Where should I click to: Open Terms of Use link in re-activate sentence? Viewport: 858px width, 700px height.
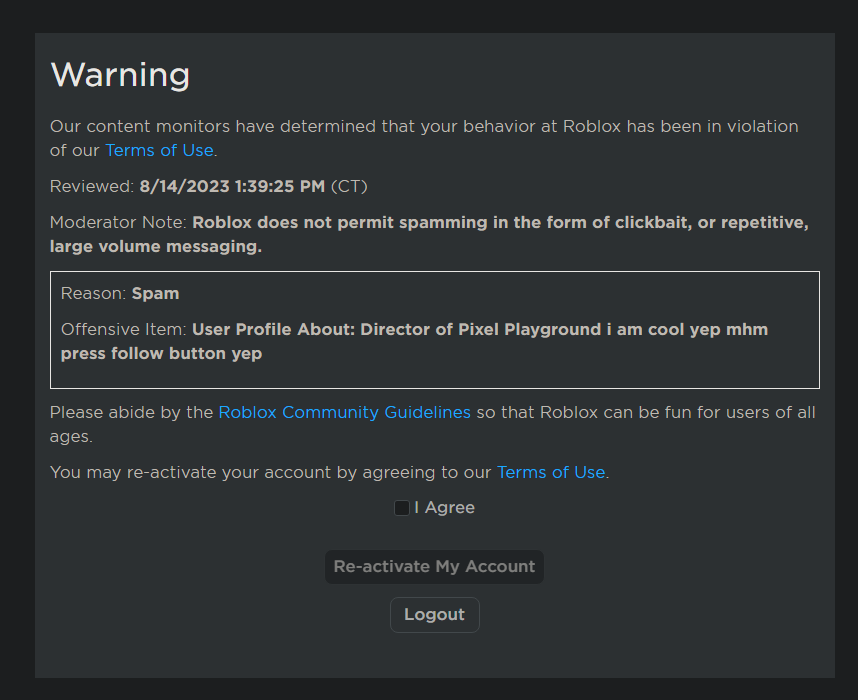pyautogui.click(x=551, y=472)
